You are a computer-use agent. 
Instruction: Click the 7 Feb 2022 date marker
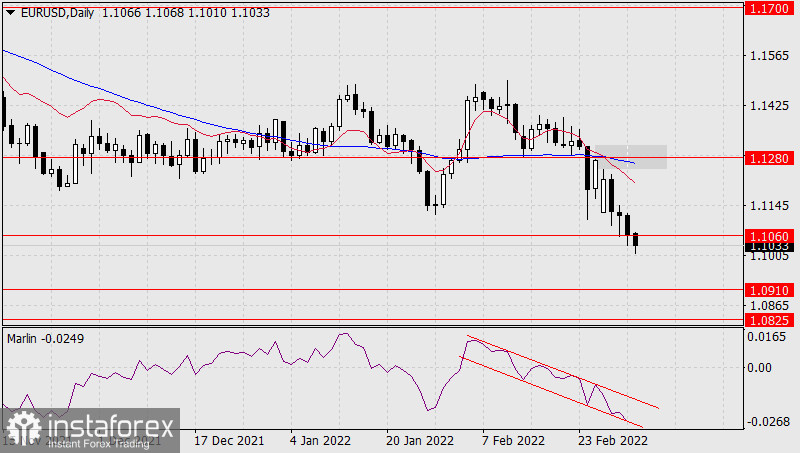tap(513, 440)
